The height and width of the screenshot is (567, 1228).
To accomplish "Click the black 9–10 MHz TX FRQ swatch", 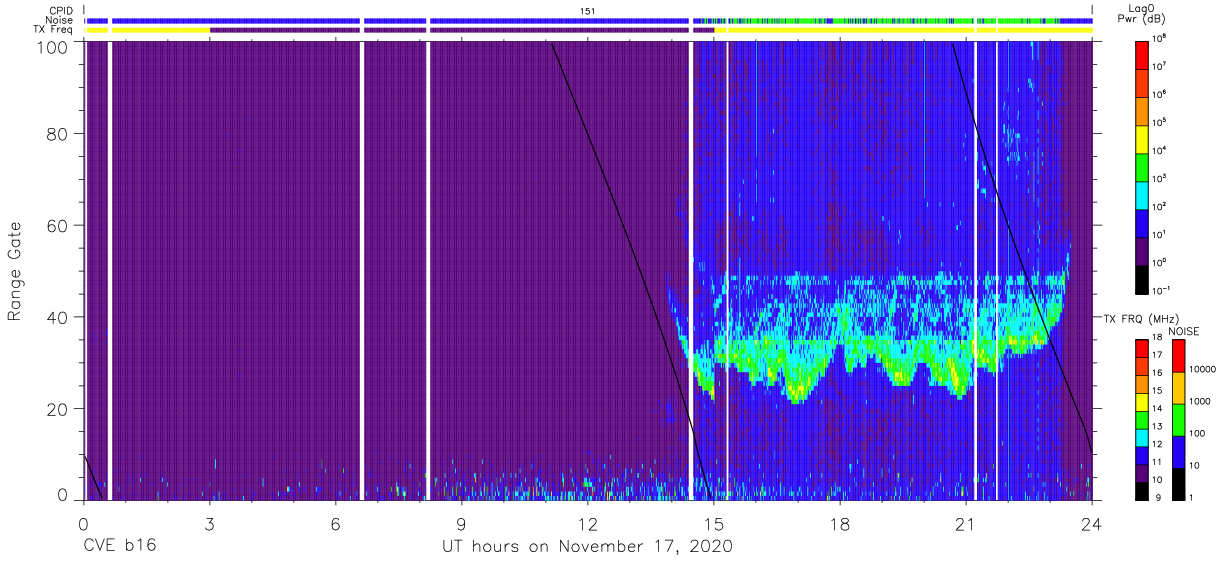I will [x=1144, y=490].
